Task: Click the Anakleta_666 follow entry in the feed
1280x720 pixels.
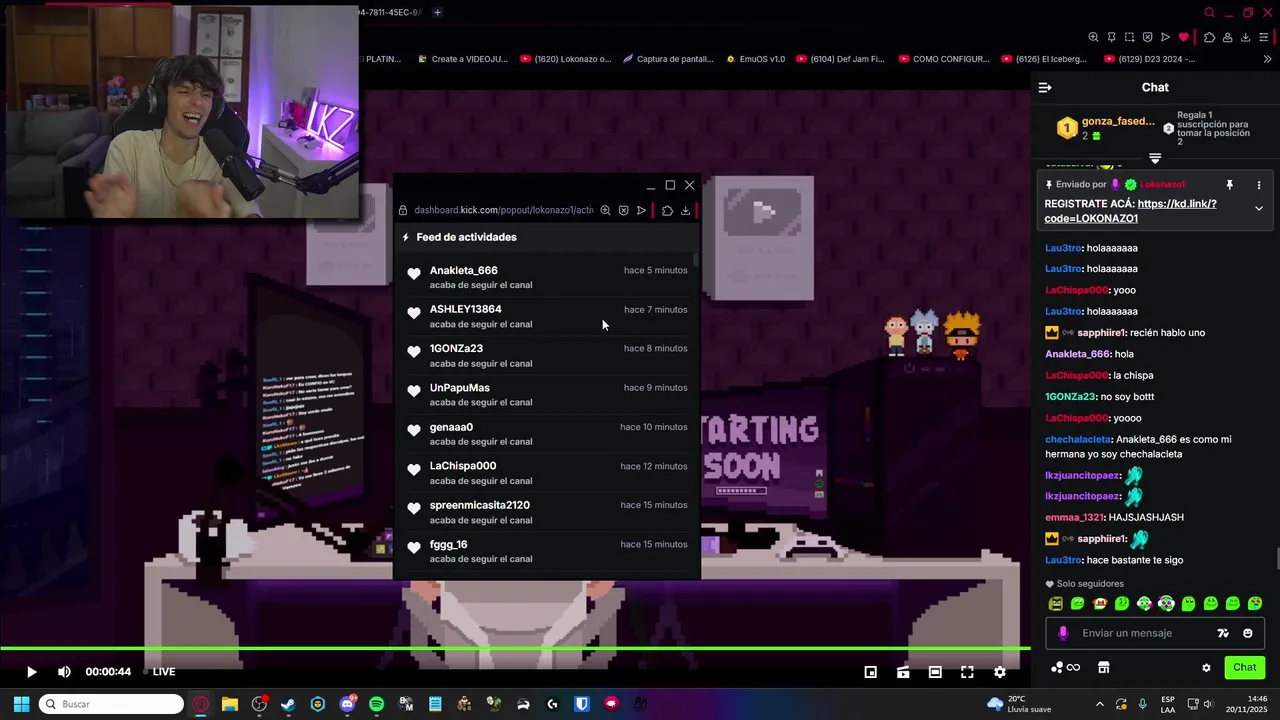Action: click(547, 277)
